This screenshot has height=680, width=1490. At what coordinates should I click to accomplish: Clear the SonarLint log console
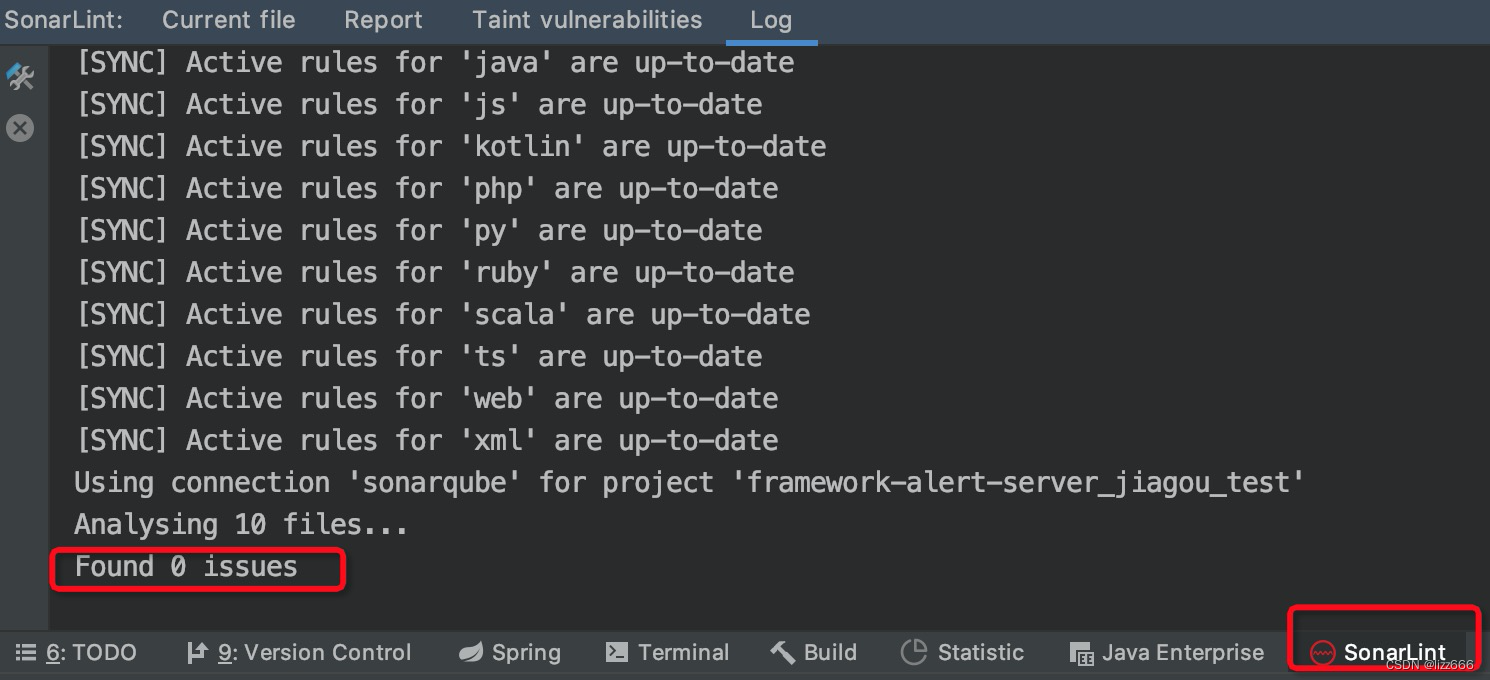[x=20, y=128]
